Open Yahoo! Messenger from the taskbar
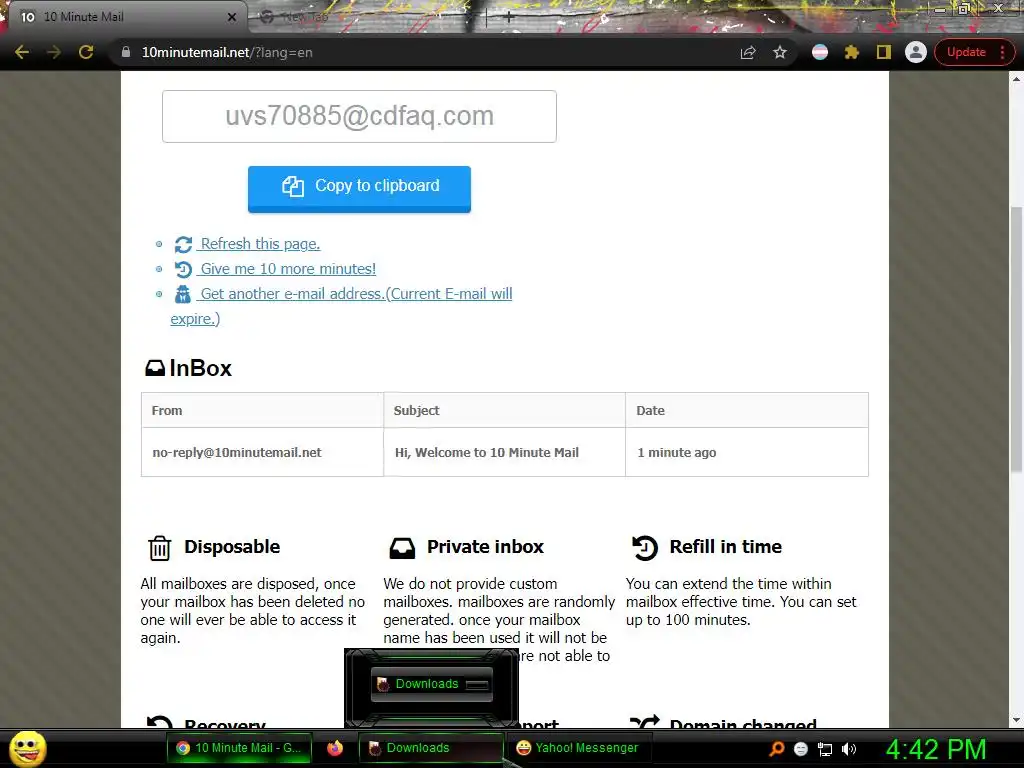Viewport: 1024px width, 768px height. click(577, 748)
